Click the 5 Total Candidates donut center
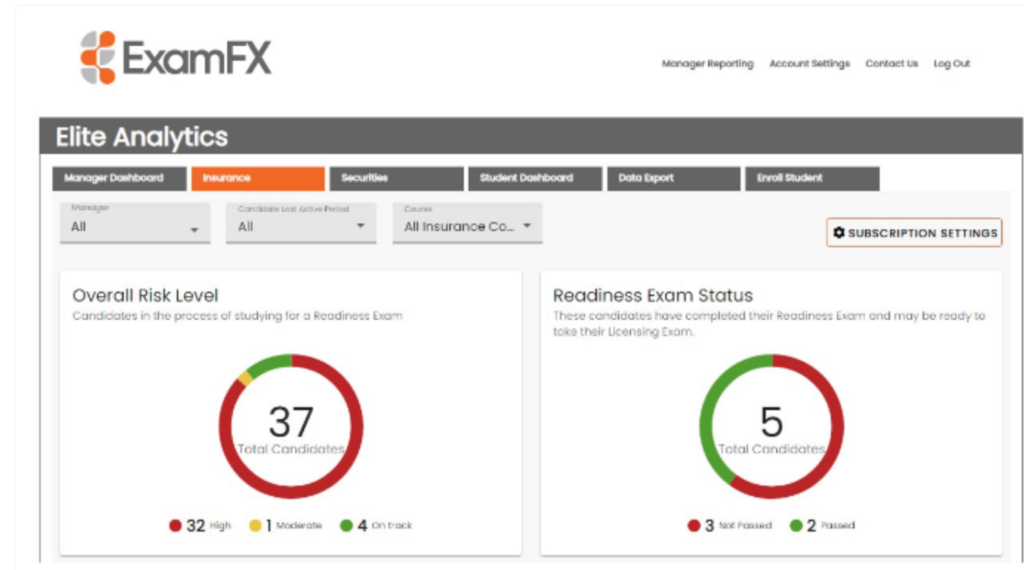The width and height of the screenshot is (1024, 570). click(772, 427)
